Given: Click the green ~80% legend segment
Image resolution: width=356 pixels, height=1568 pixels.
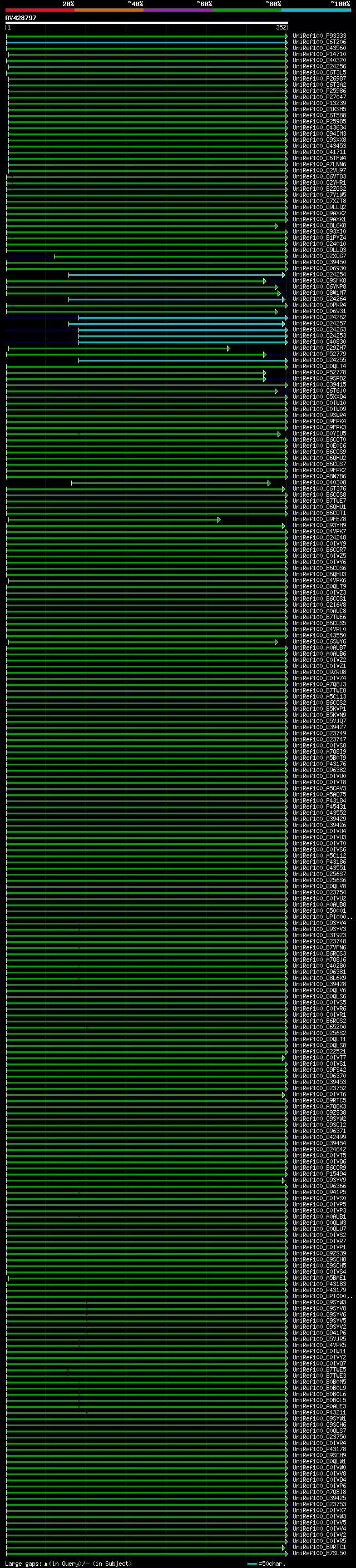Looking at the screenshot, I should click(x=247, y=10).
